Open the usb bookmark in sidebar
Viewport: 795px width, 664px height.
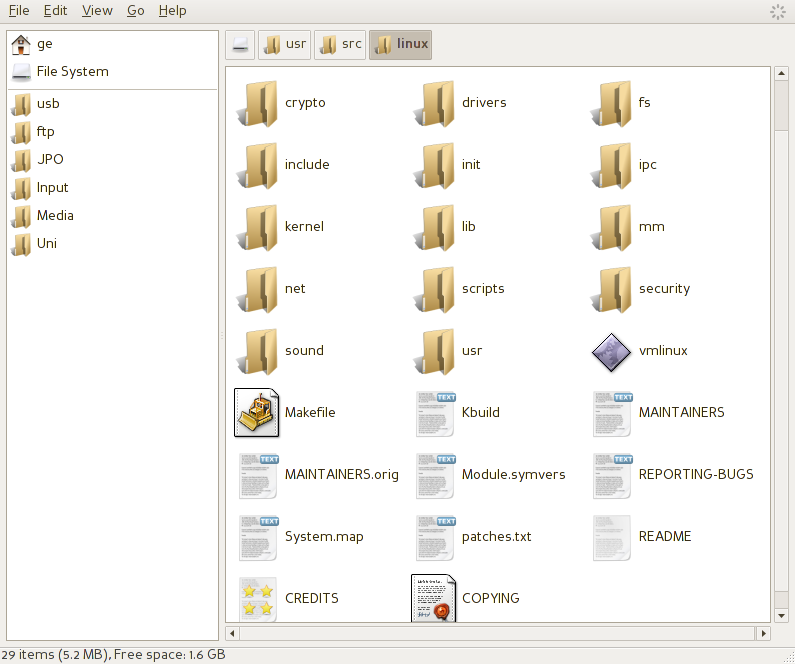48,104
